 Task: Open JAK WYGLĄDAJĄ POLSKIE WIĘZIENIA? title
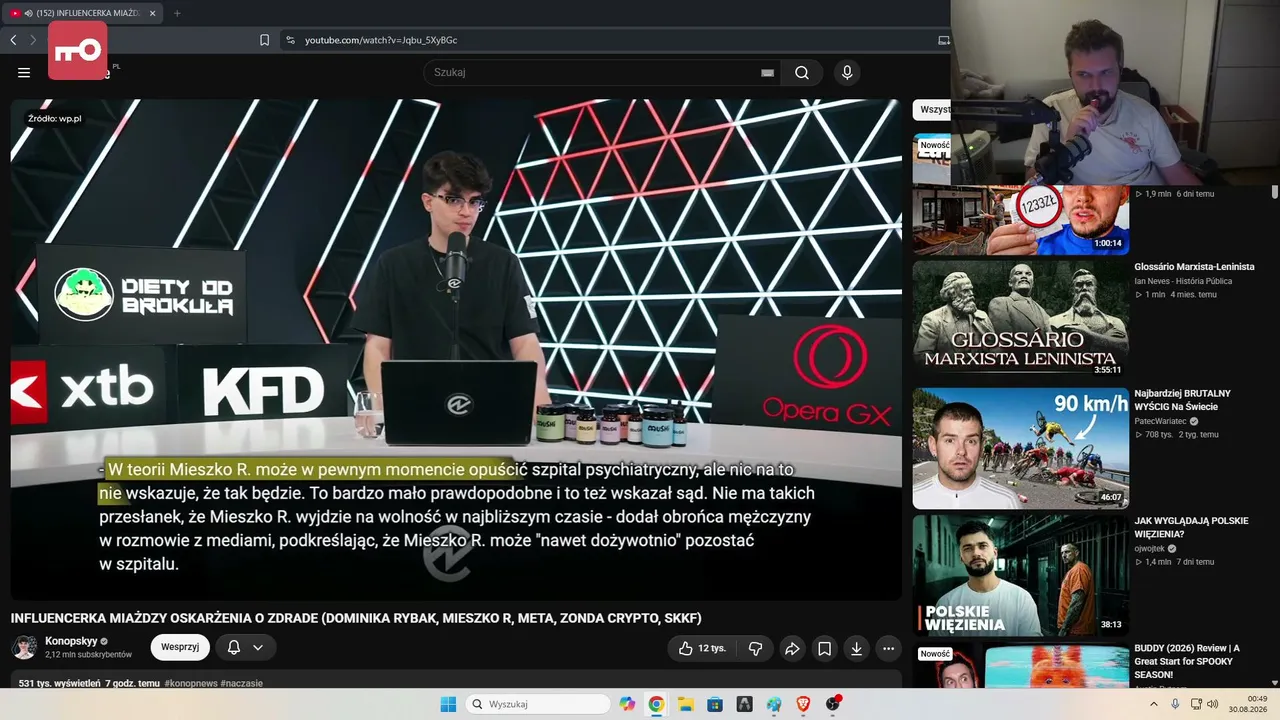pos(1191,527)
